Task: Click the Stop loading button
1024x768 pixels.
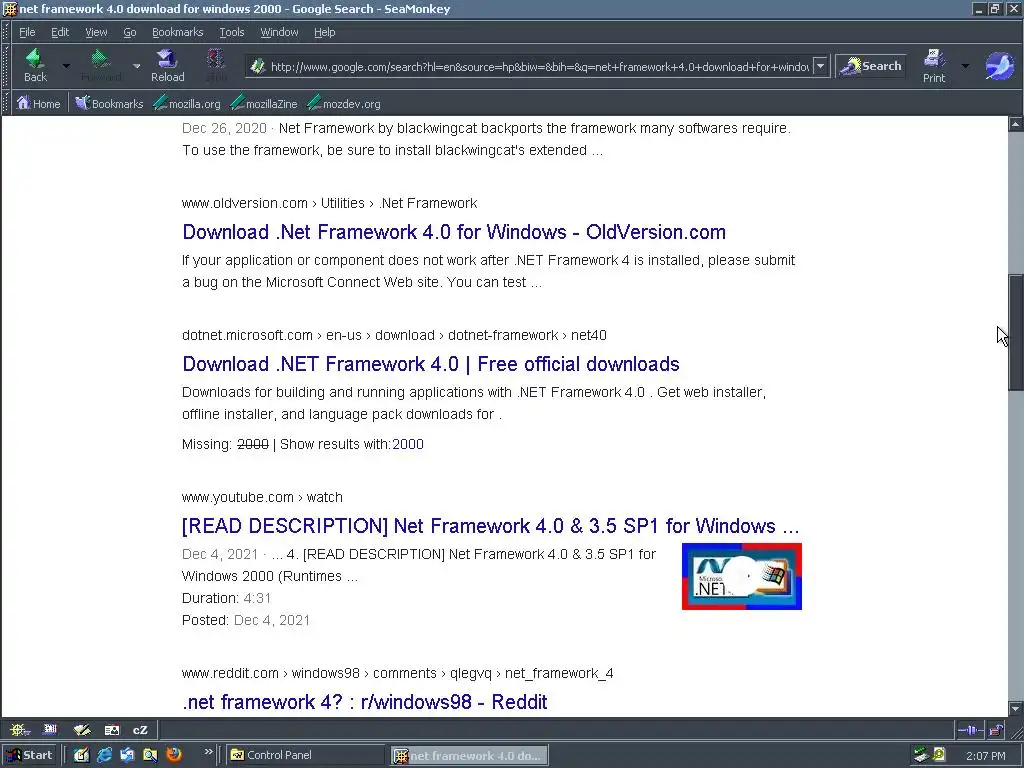Action: pyautogui.click(x=216, y=66)
